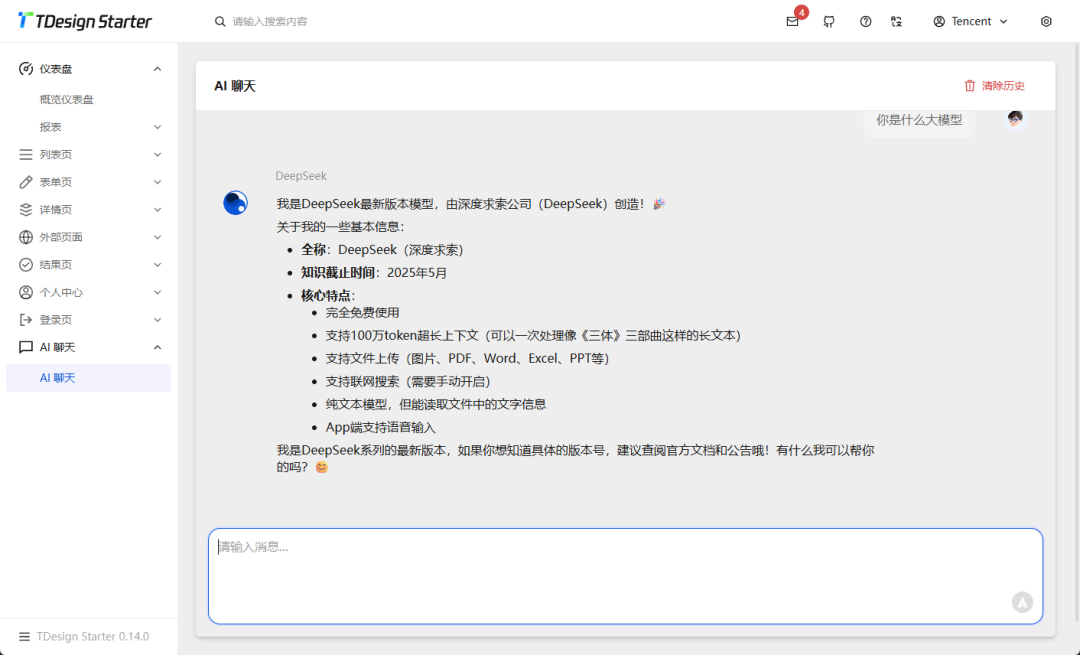
Task: Click the AI 聊天 card title
Action: (x=235, y=86)
